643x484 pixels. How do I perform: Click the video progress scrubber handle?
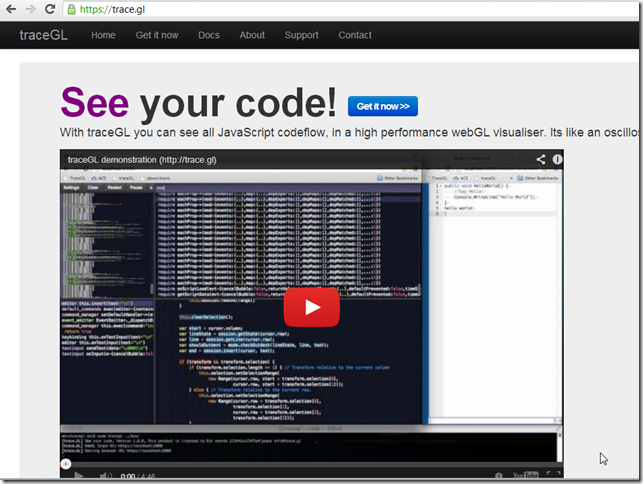pyautogui.click(x=66, y=464)
